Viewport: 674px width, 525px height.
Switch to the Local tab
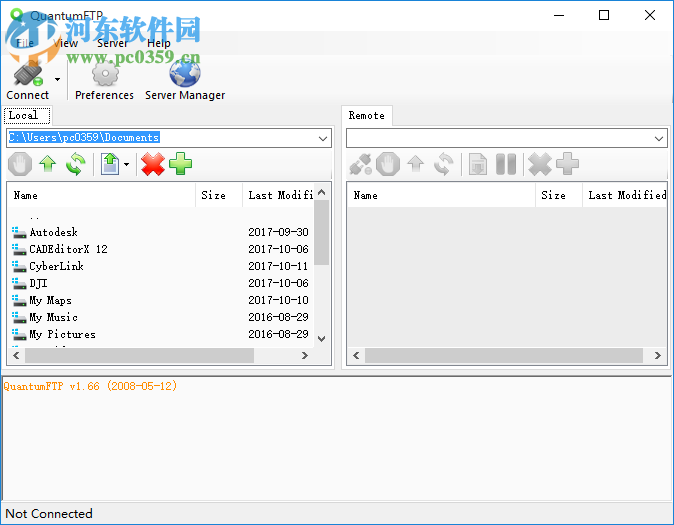(x=27, y=115)
